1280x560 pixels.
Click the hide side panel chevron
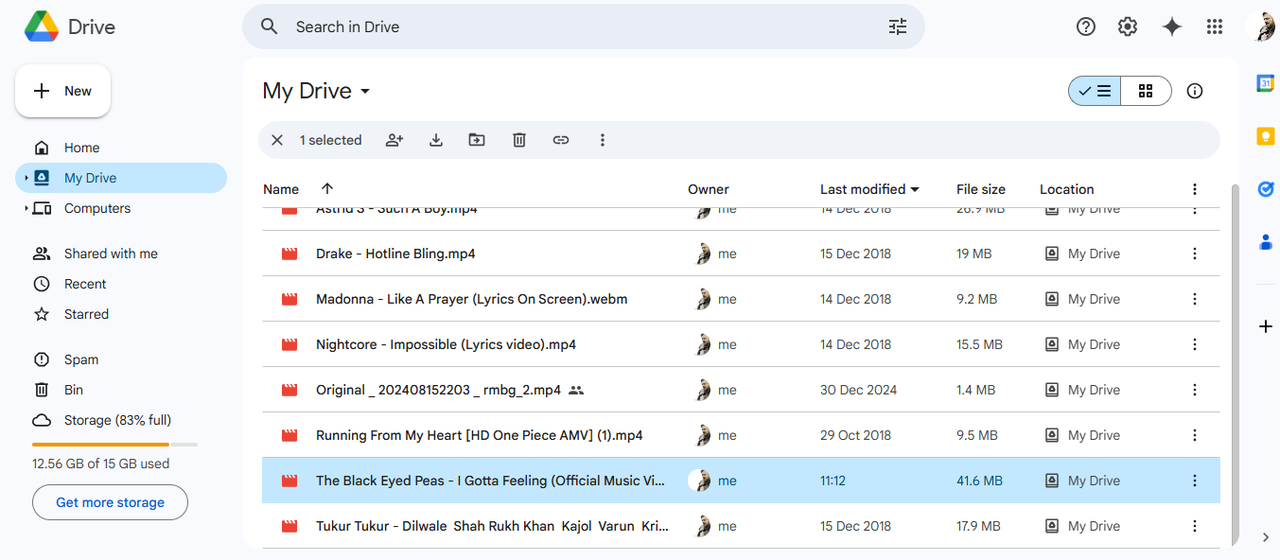[x=1266, y=537]
